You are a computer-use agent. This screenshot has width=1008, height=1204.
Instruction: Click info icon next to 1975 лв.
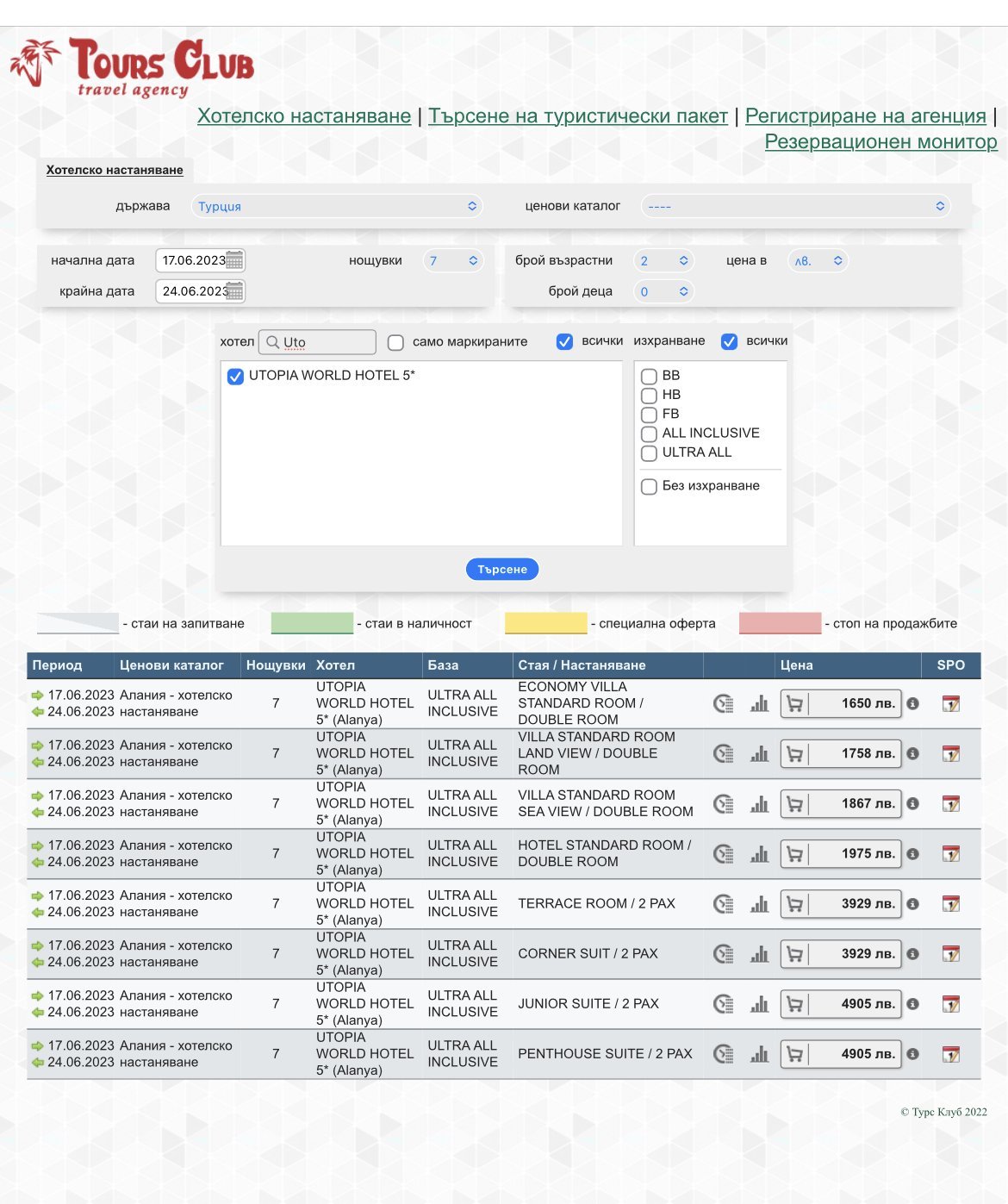[912, 854]
